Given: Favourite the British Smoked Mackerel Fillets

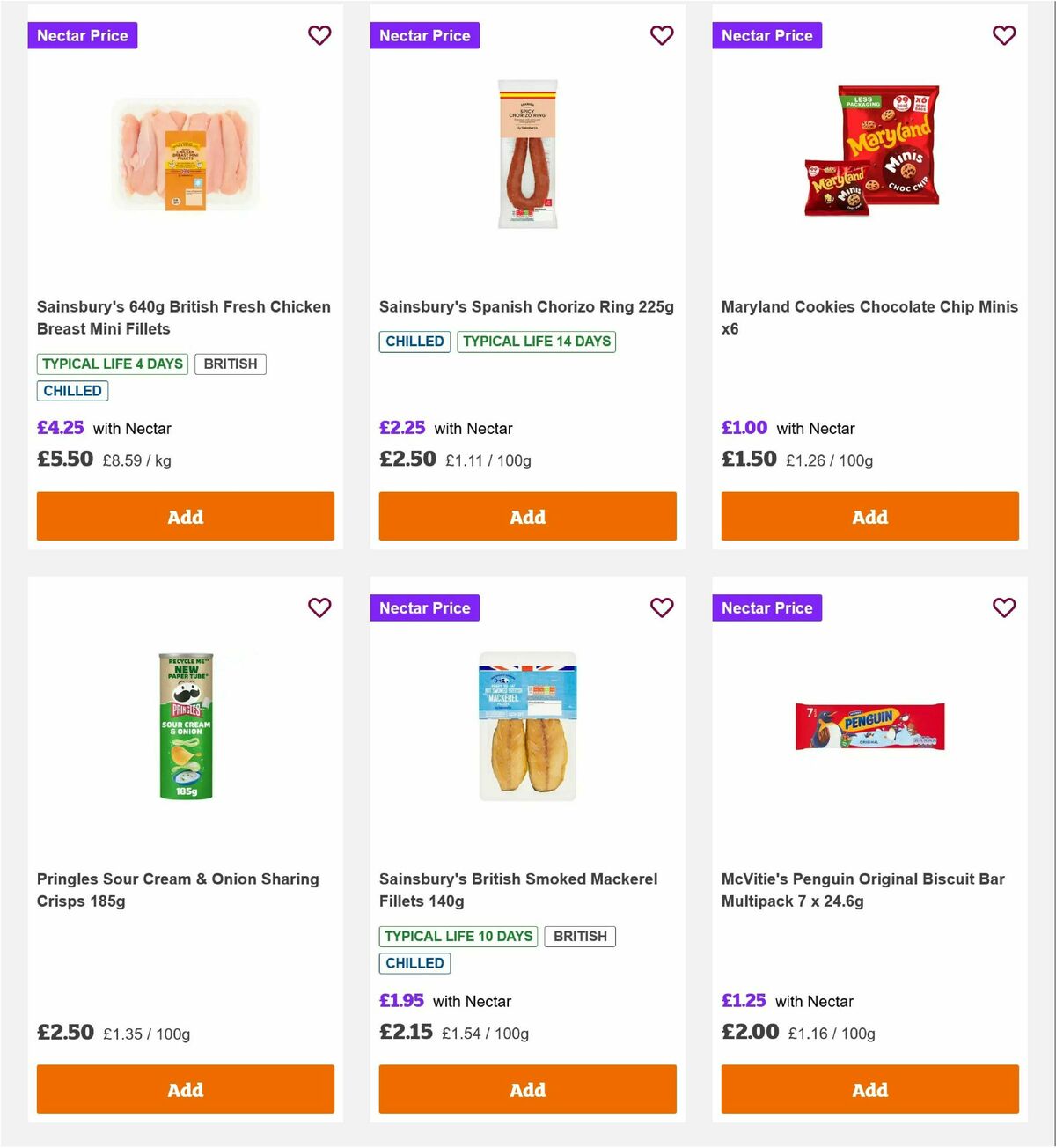Looking at the screenshot, I should pyautogui.click(x=662, y=607).
